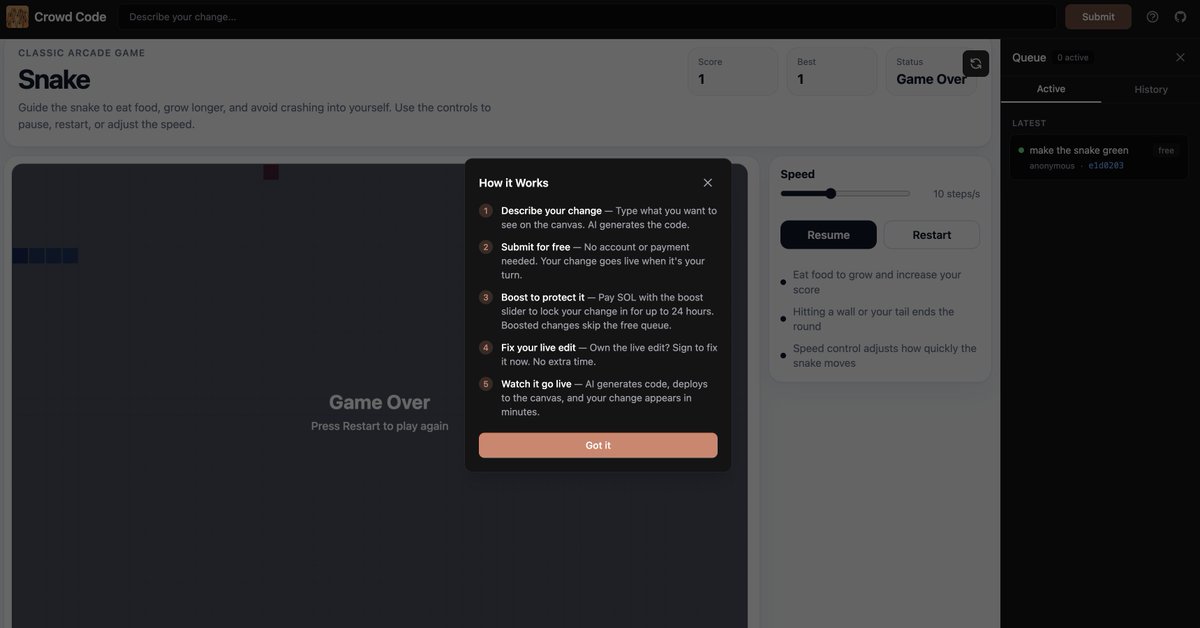
Task: Open the help question-mark icon
Action: coord(1152,17)
